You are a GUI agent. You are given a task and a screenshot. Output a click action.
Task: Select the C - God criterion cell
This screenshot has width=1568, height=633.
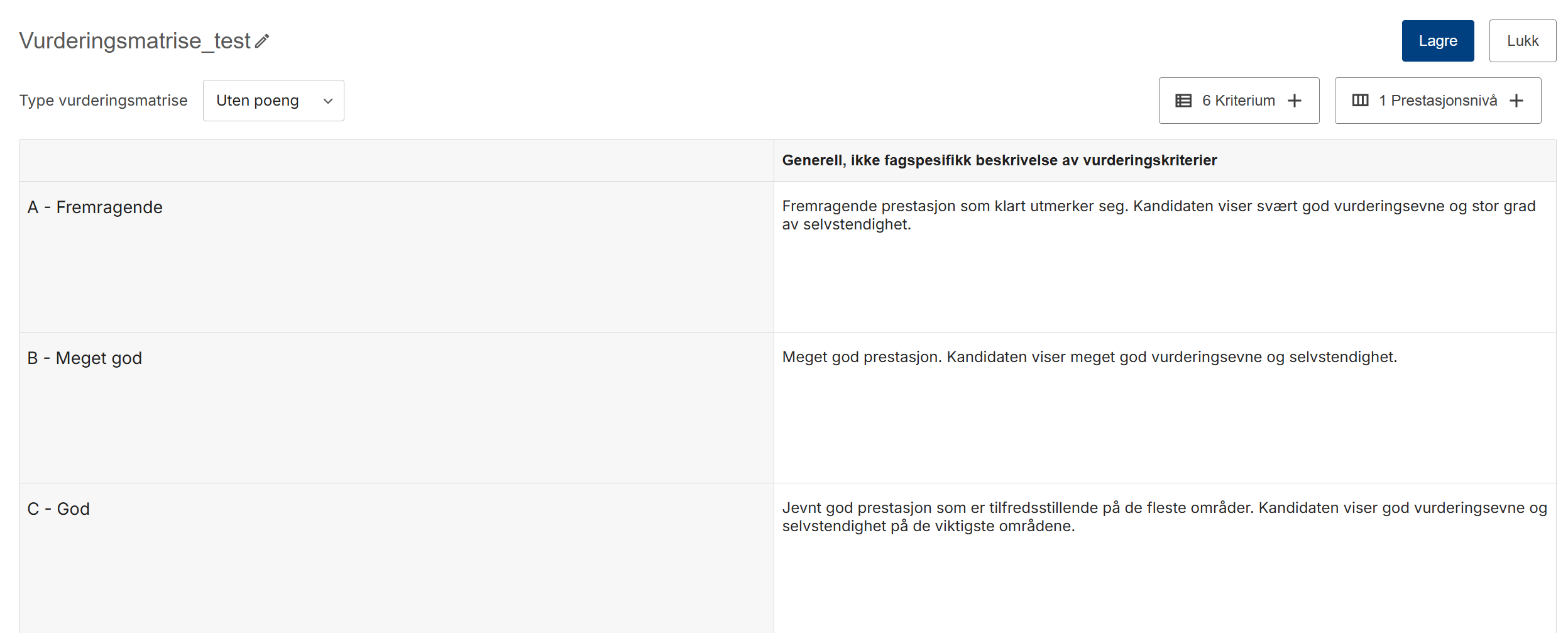click(x=397, y=558)
